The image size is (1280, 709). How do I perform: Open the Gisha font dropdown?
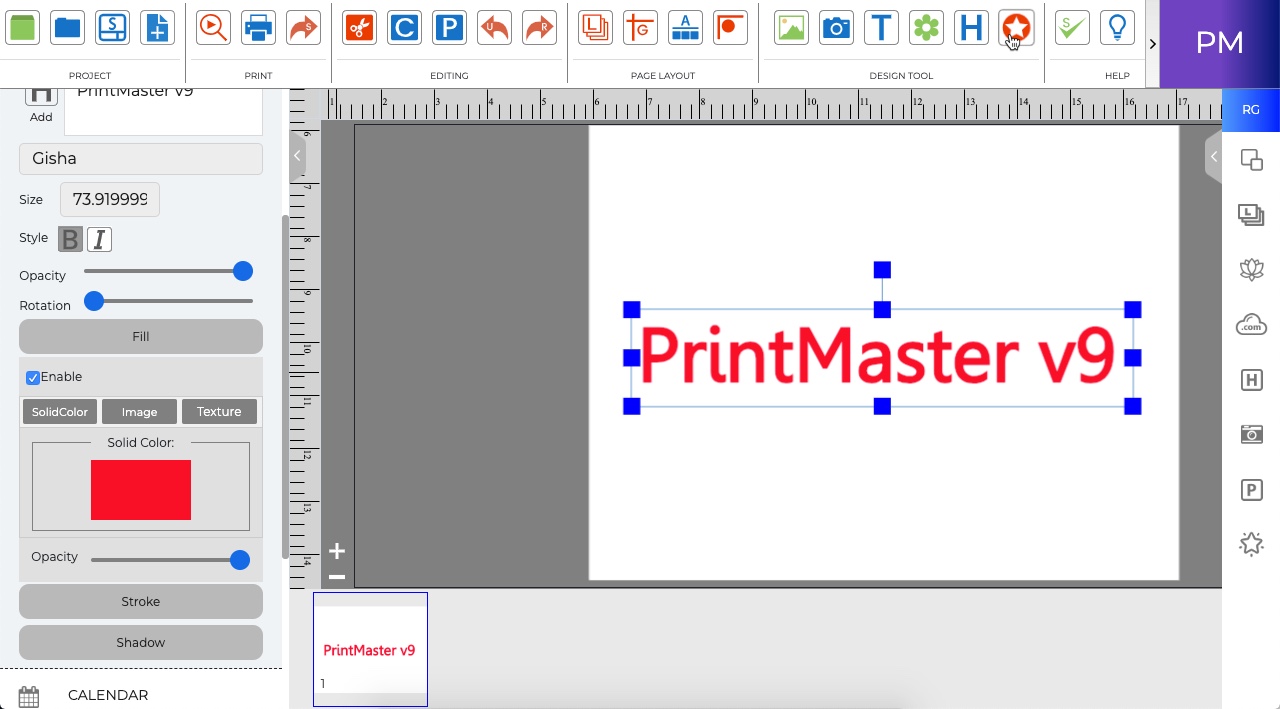tap(141, 158)
